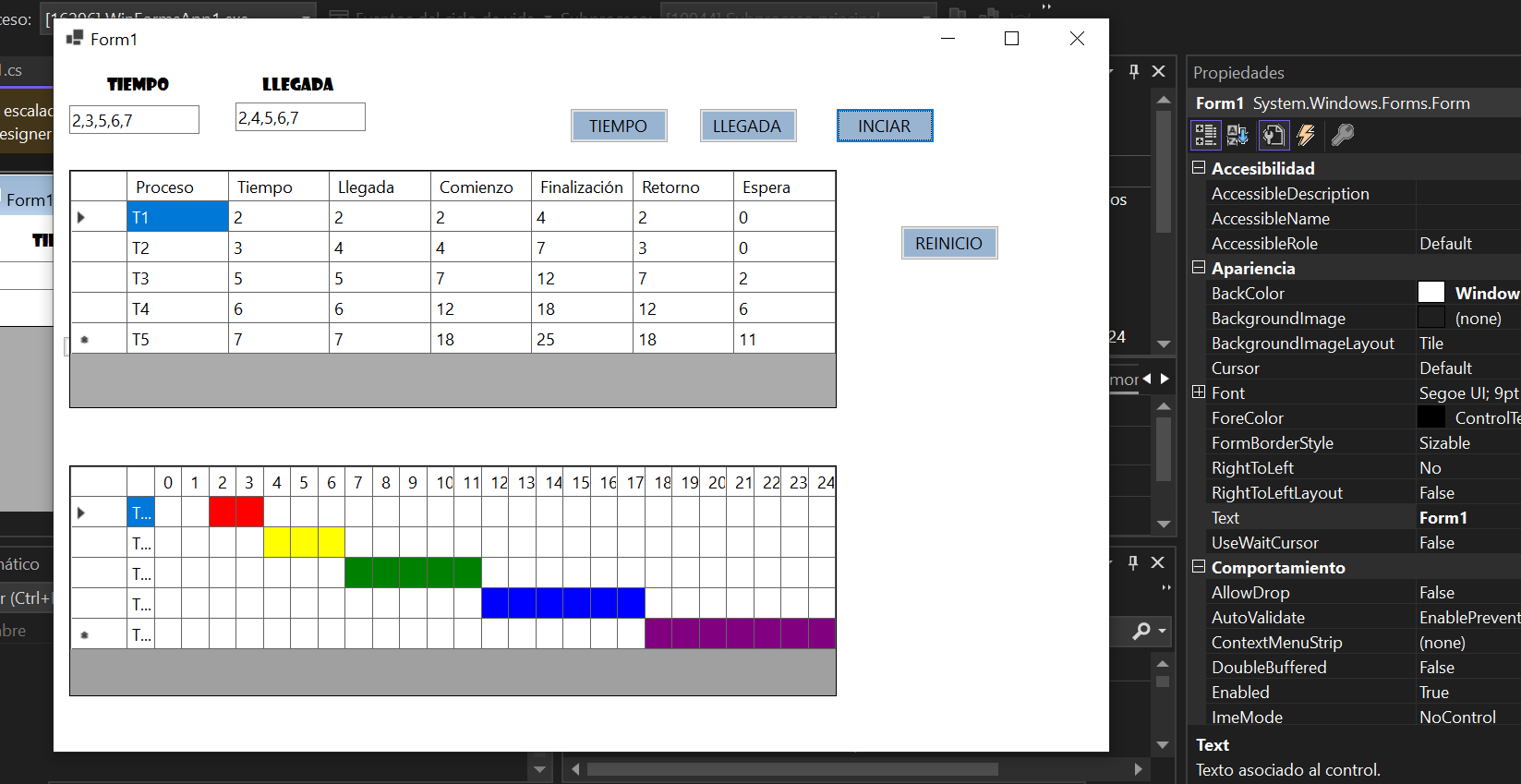Close the lower side panel
Viewport: 1521px width, 784px height.
point(1158,562)
